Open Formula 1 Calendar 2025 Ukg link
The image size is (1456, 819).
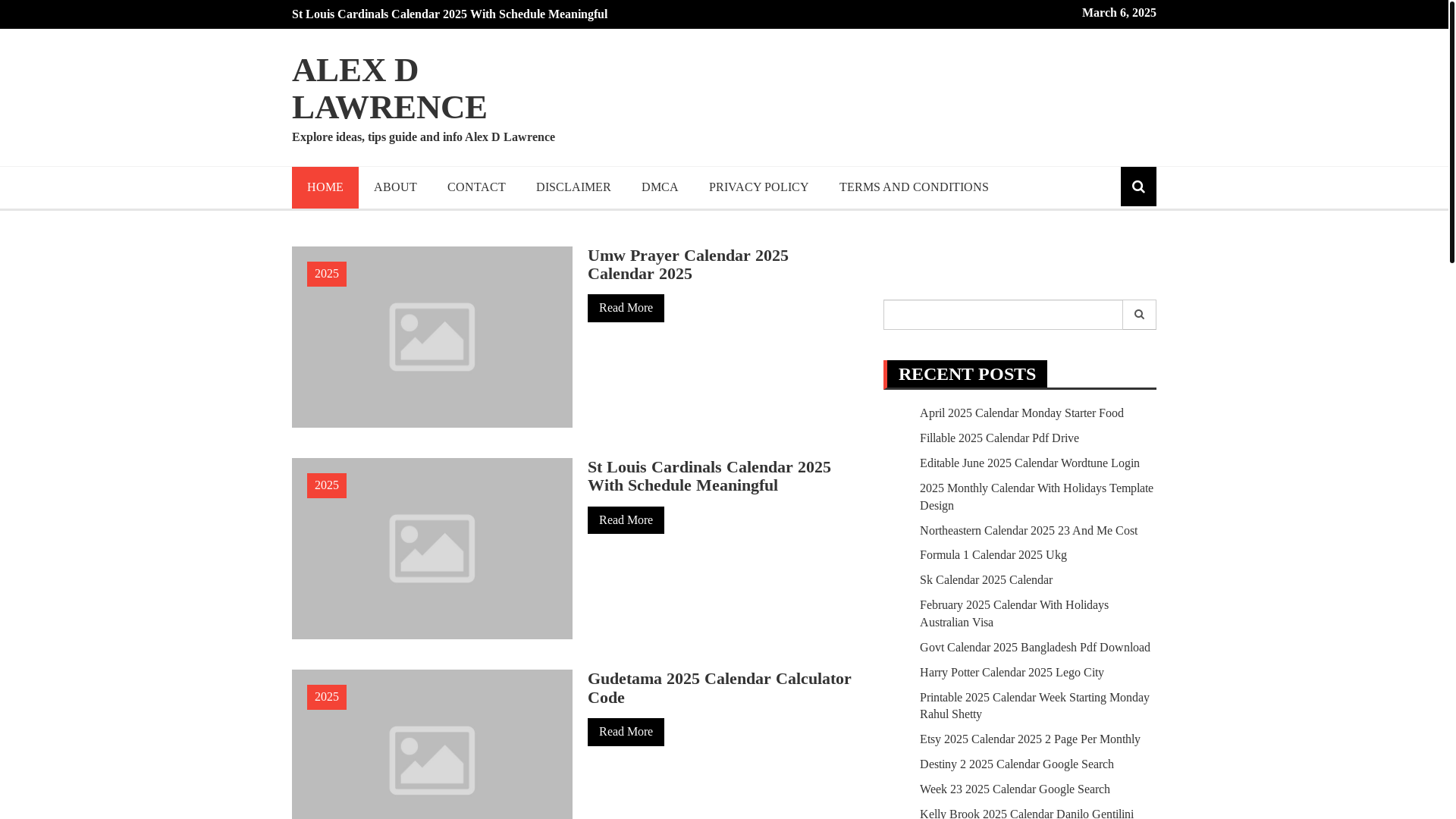tap(993, 555)
